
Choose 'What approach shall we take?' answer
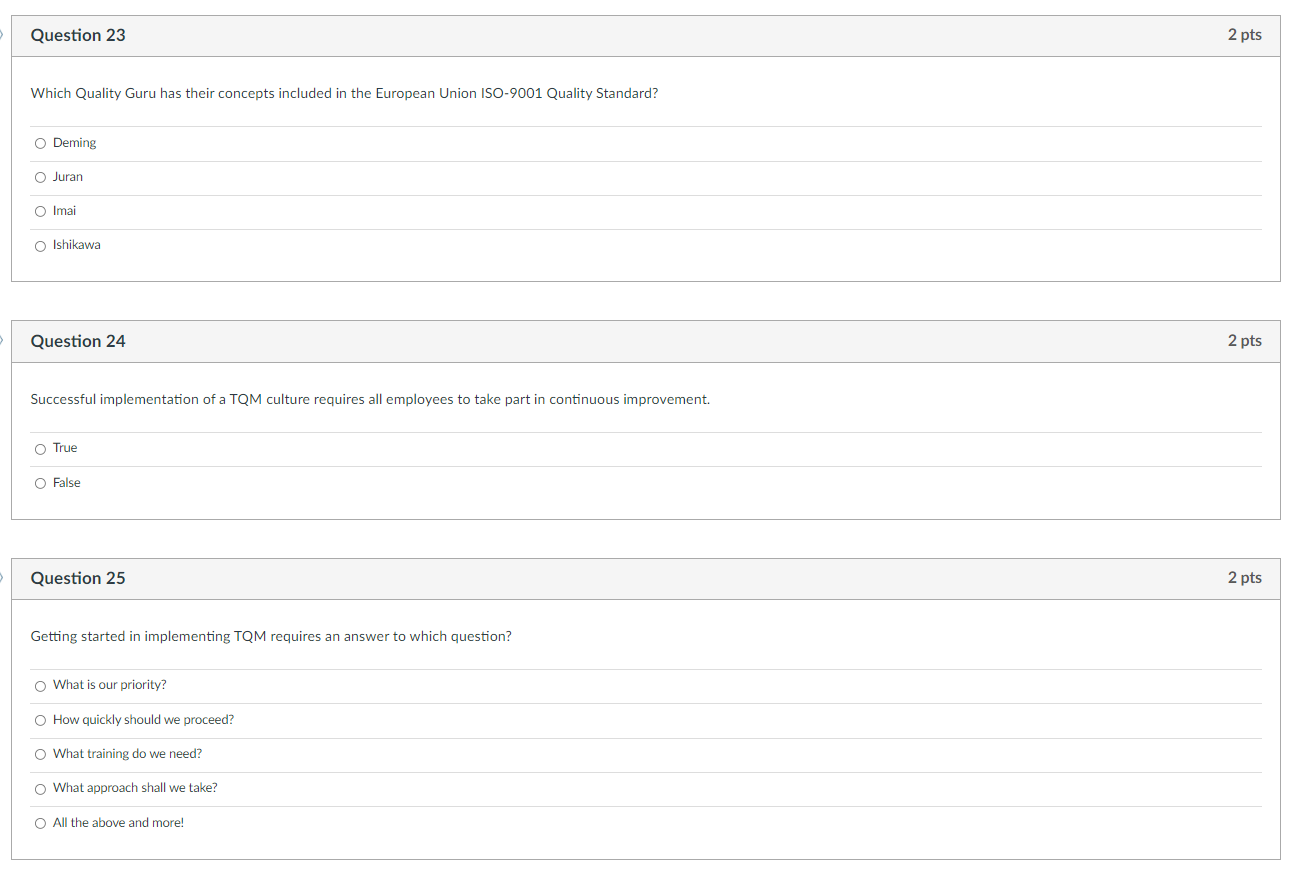(40, 788)
